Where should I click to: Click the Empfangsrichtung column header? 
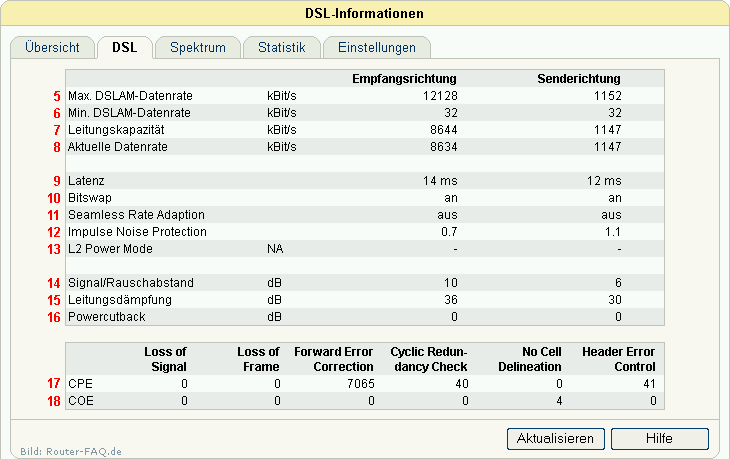[404, 79]
